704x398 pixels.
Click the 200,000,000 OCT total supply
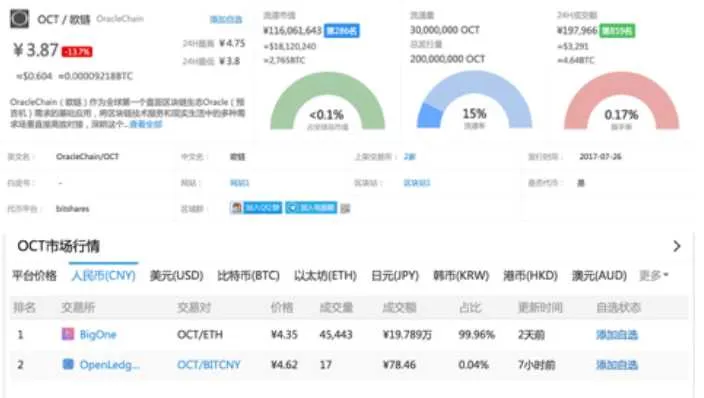click(447, 59)
